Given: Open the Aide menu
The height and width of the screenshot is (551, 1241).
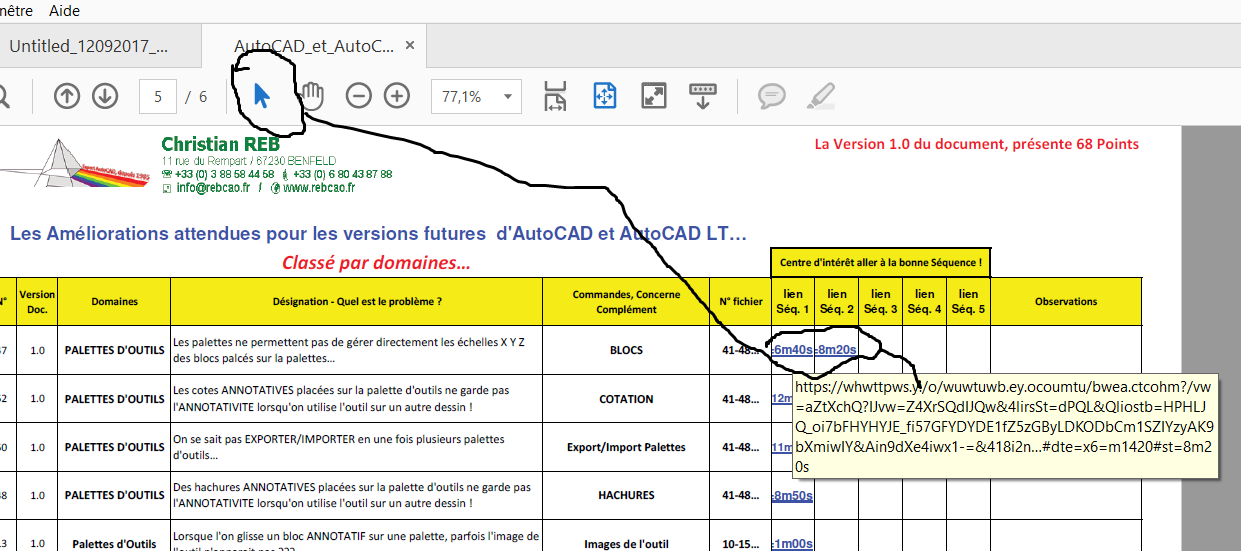Looking at the screenshot, I should (64, 11).
